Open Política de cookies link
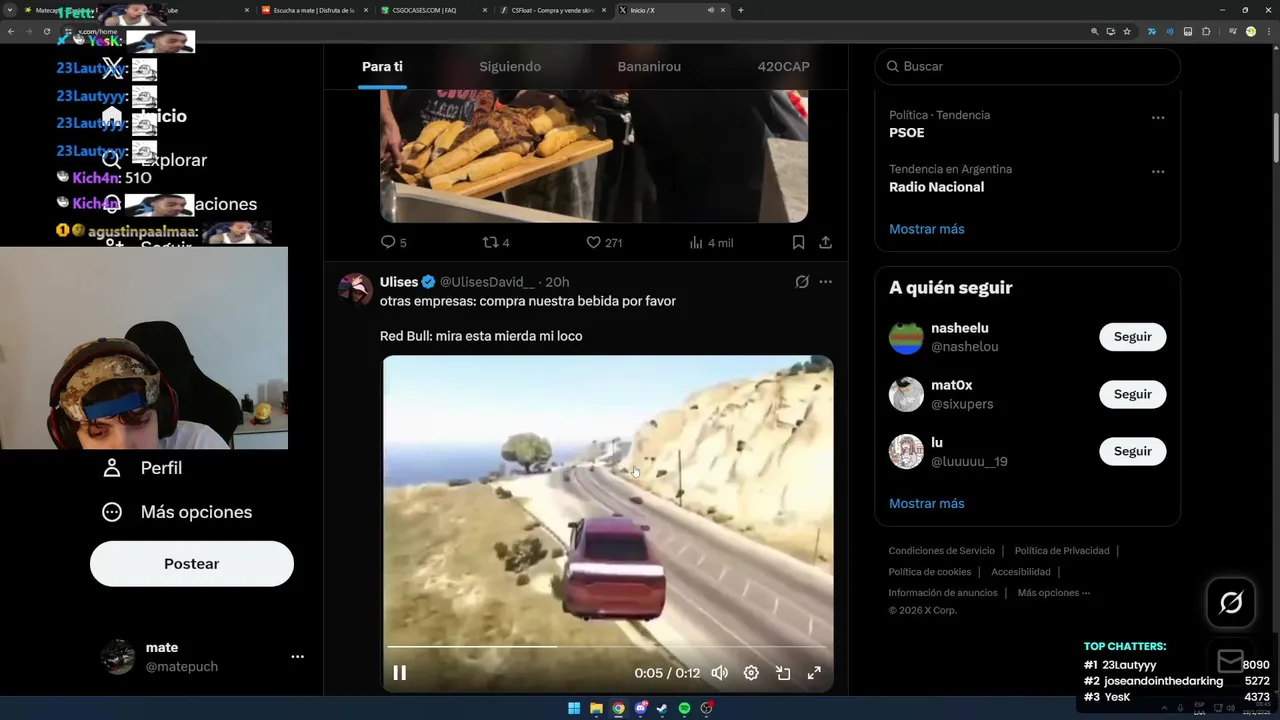This screenshot has width=1280, height=720. [929, 572]
